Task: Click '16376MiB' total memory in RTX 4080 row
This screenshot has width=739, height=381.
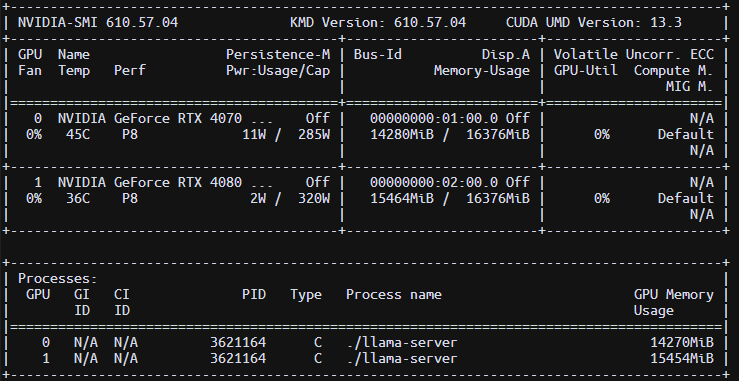Action: coord(498,199)
